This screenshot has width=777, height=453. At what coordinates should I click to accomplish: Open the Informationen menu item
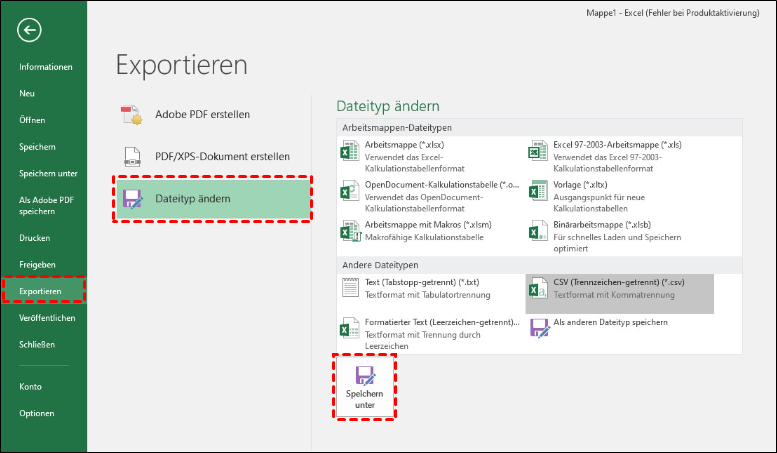[46, 67]
